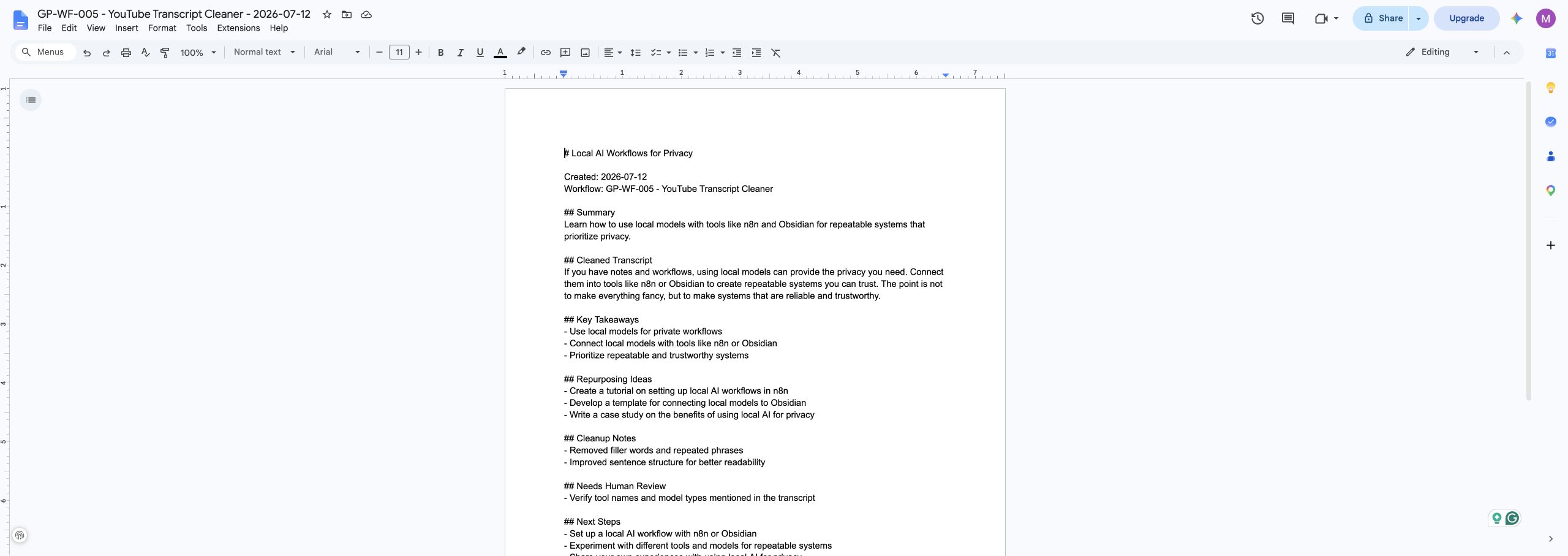The image size is (1568, 556).
Task: Click the Share button
Action: coord(1382,18)
